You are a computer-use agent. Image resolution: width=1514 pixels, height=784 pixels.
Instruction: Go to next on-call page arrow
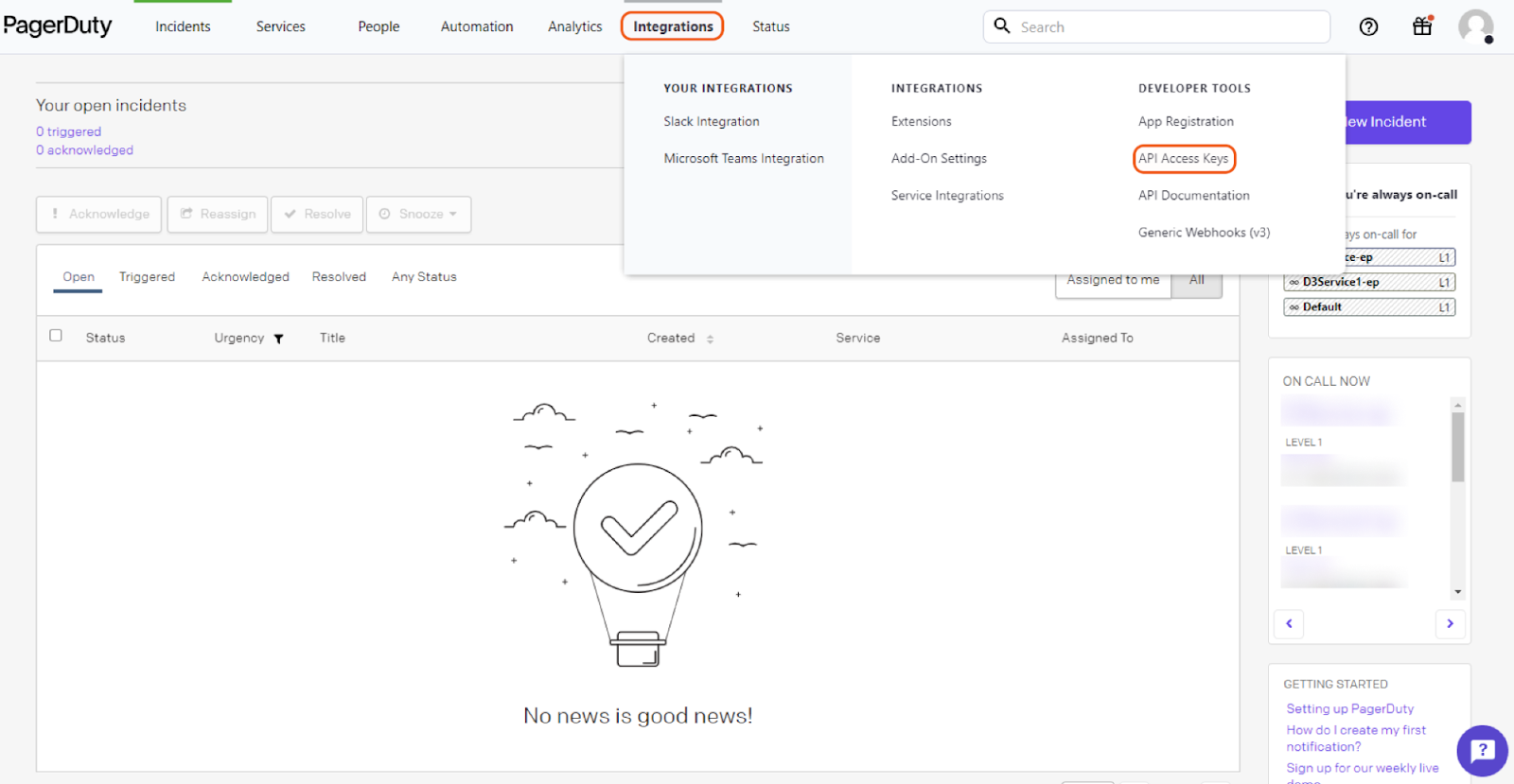coord(1450,623)
